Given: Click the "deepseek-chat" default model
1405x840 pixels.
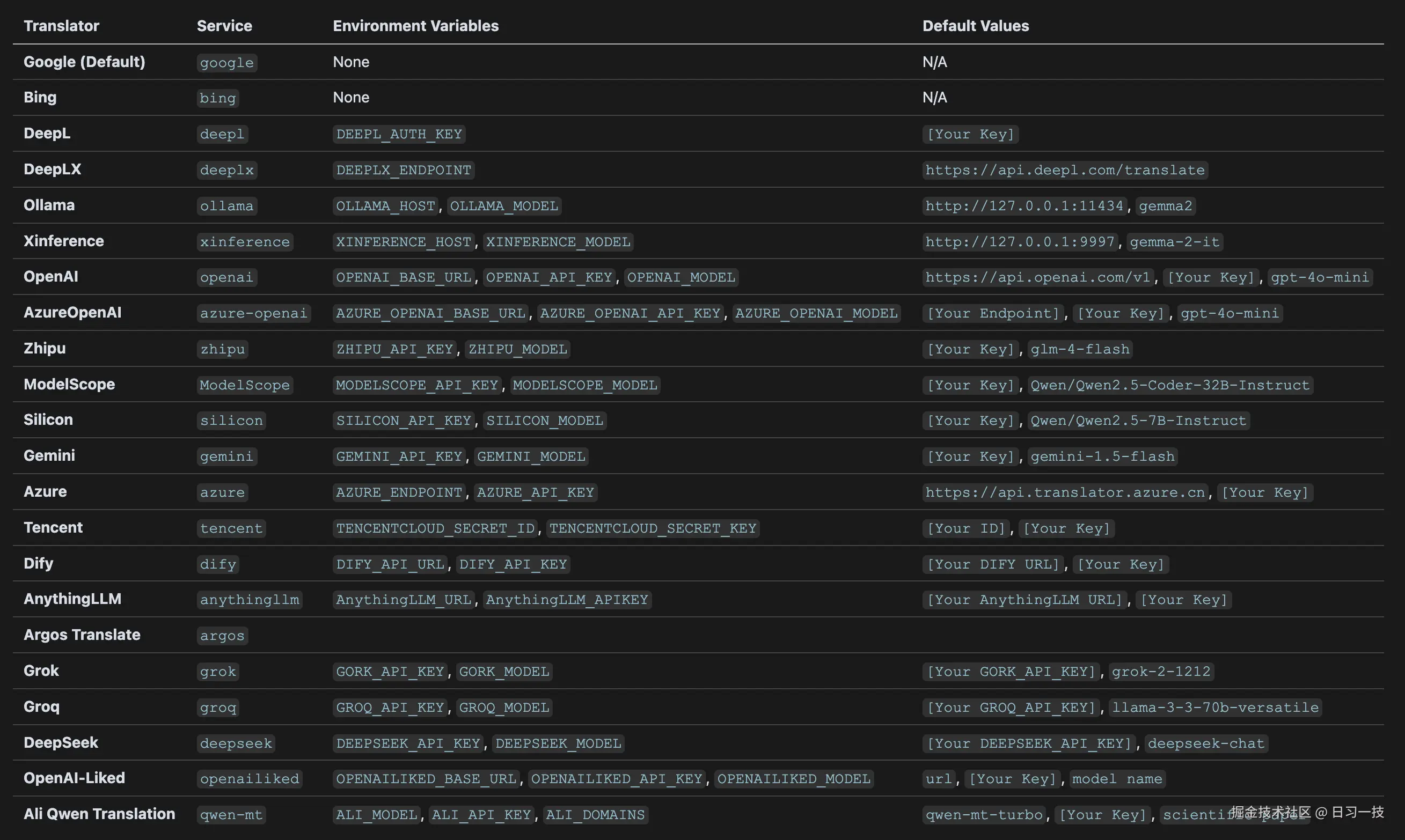Looking at the screenshot, I should point(1206,744).
